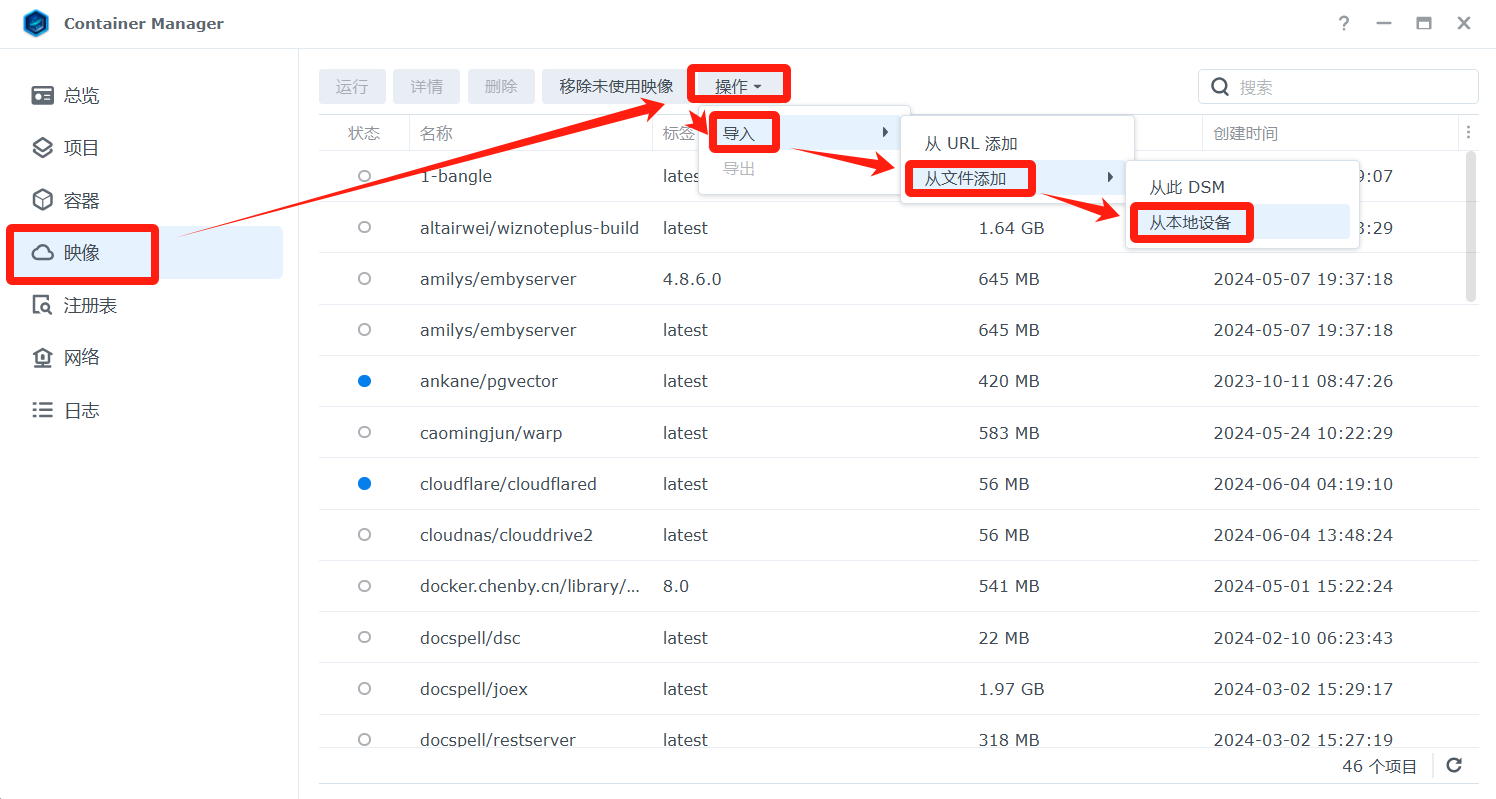Select status circle for ankane/pgvector row
The width and height of the screenshot is (1496, 799).
364,381
